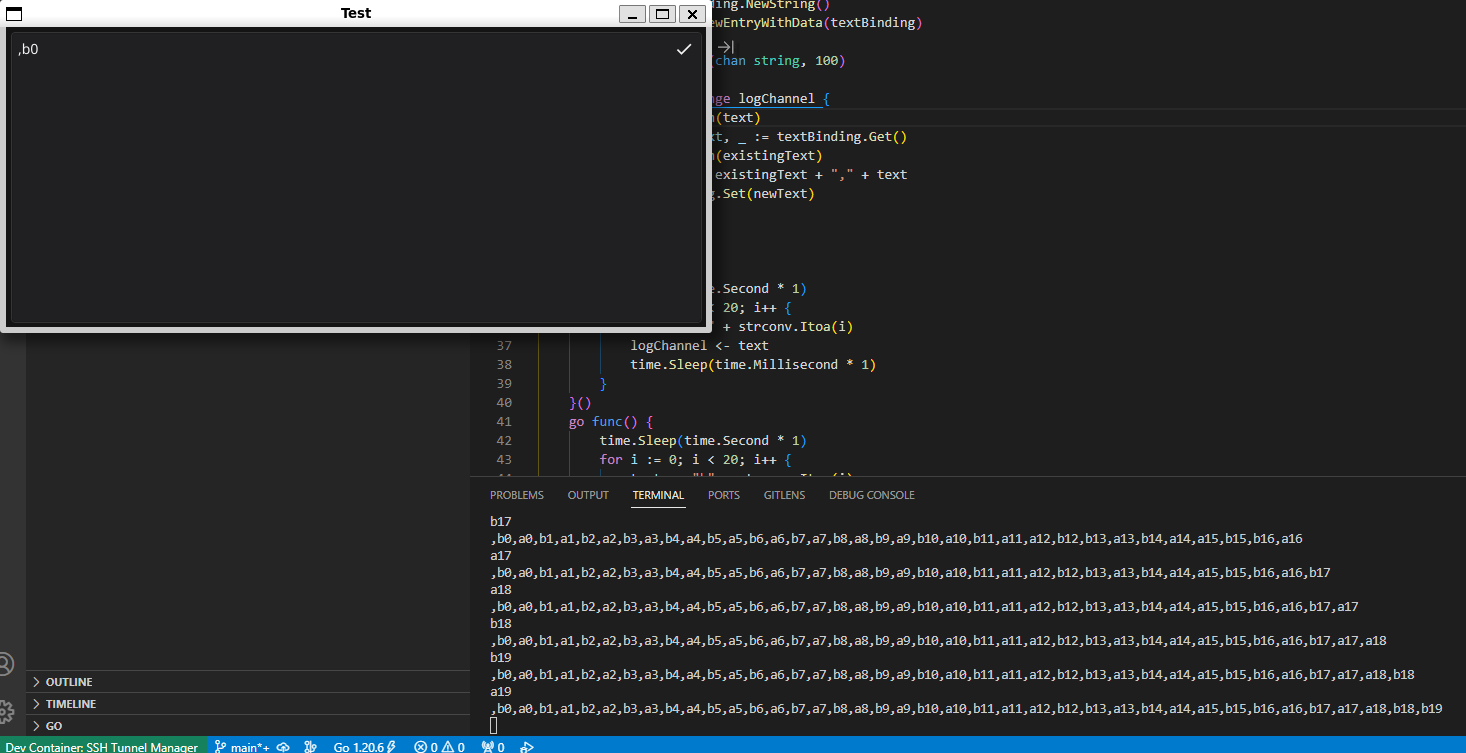Open the main*+ branch picker in status bar
The height and width of the screenshot is (753, 1466).
(243, 747)
